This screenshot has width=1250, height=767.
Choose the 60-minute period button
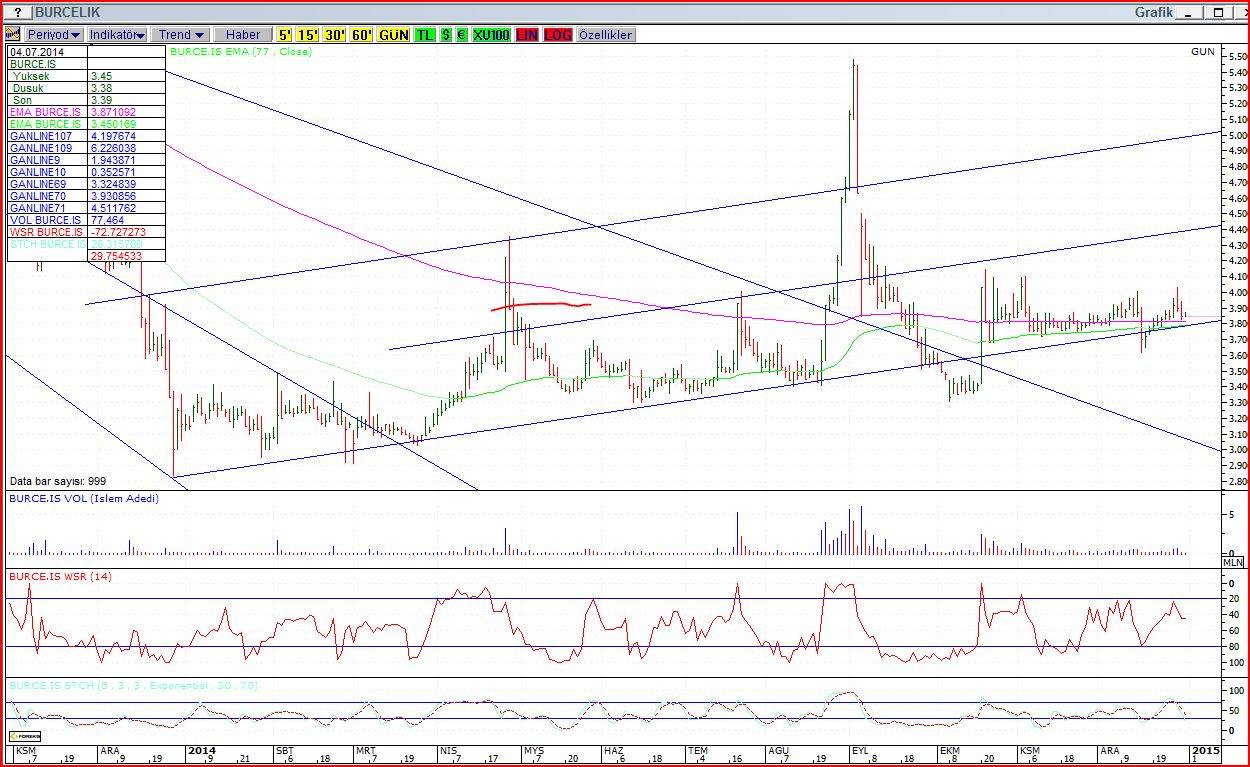pyautogui.click(x=360, y=34)
